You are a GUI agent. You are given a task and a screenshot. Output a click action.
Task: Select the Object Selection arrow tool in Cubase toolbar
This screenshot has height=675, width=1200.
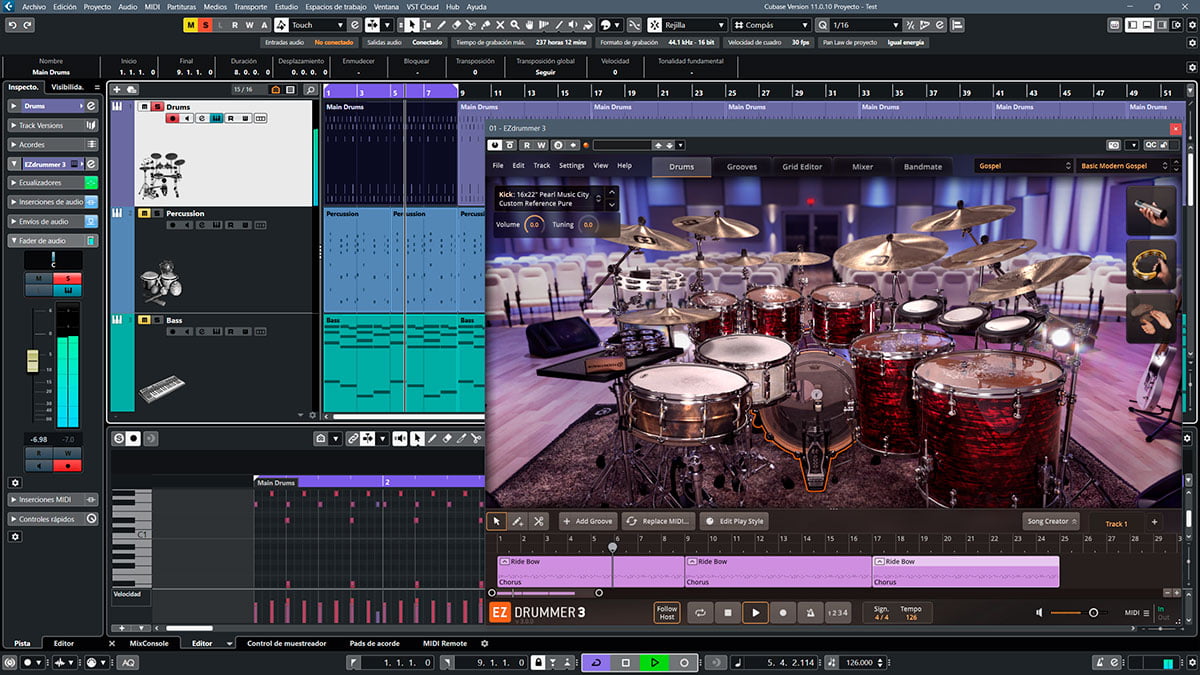point(413,25)
